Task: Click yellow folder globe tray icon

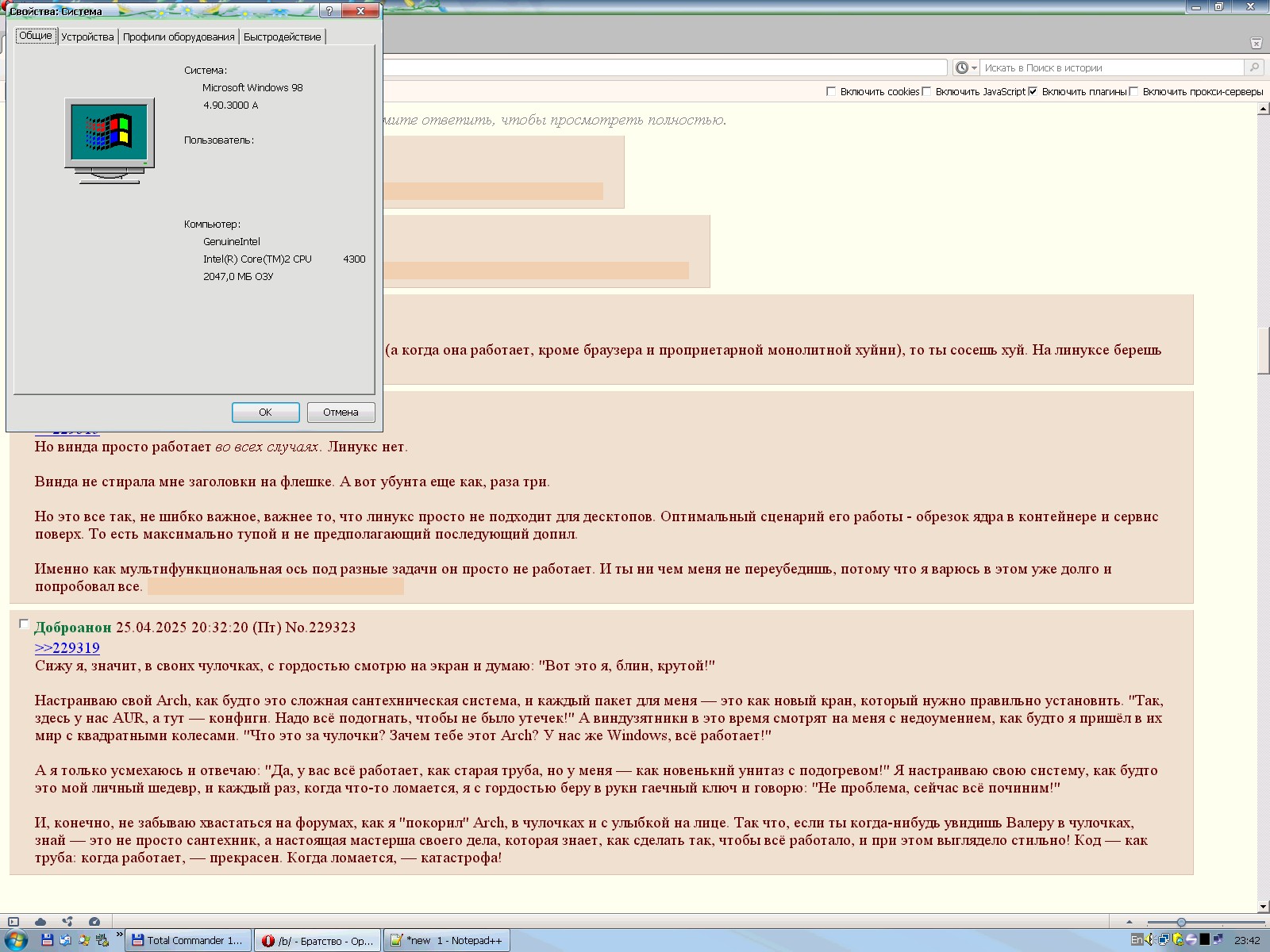Action: [1178, 940]
